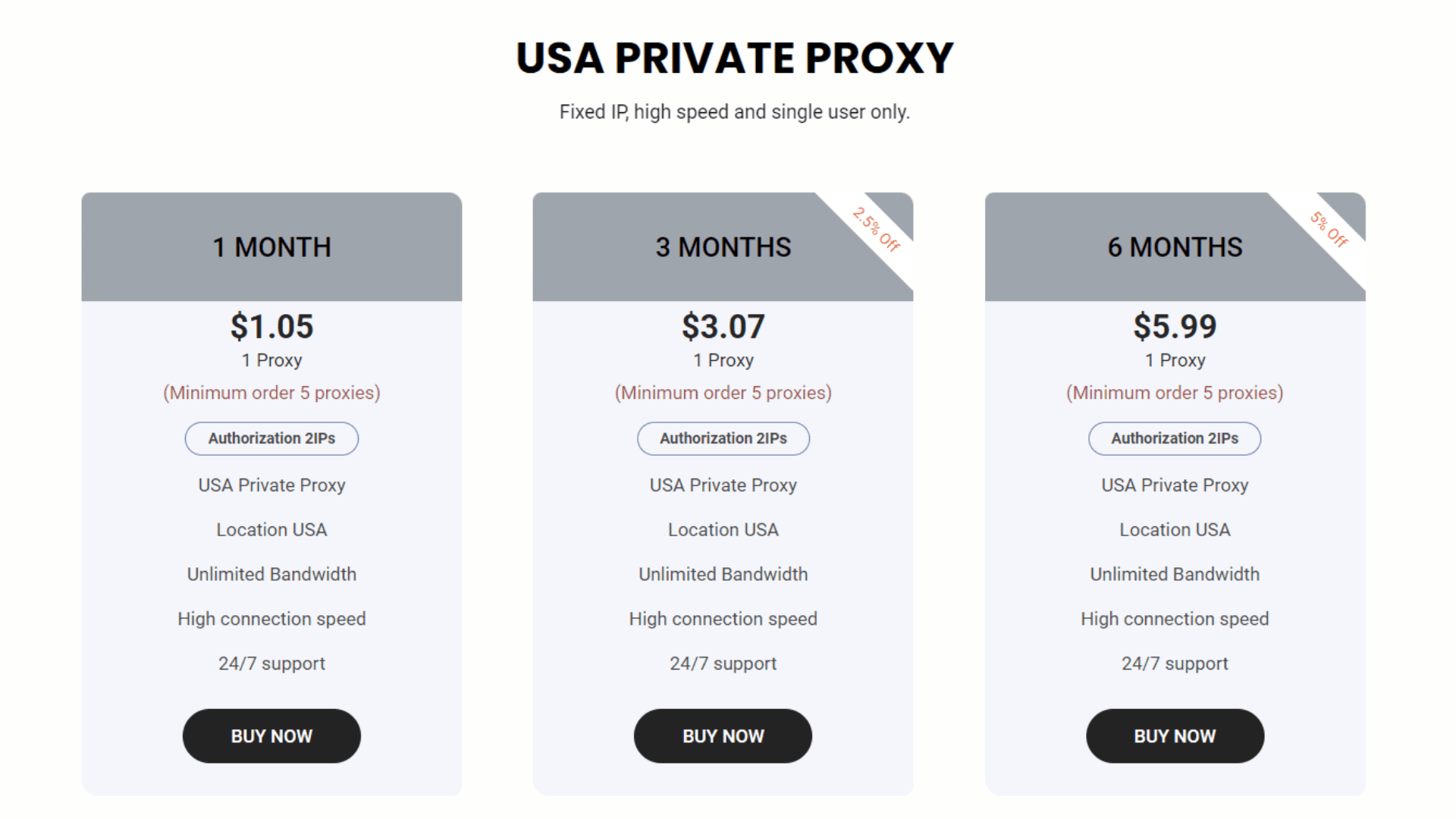Click 24/7 support in 6 Months card
The height and width of the screenshot is (819, 1456).
pos(1175,664)
